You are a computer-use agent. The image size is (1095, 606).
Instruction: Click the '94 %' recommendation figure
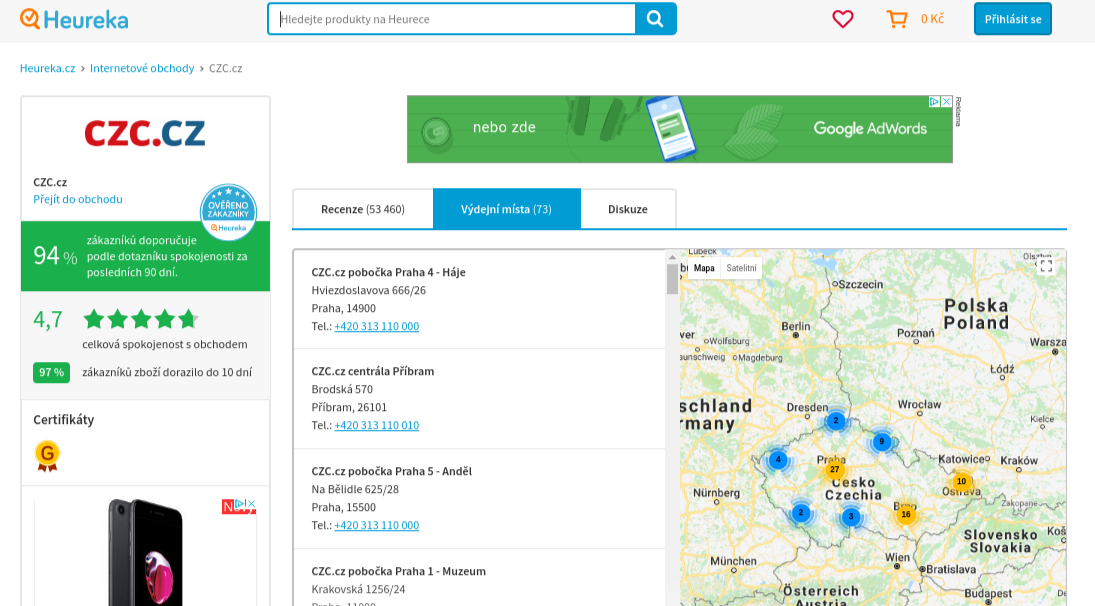click(55, 256)
